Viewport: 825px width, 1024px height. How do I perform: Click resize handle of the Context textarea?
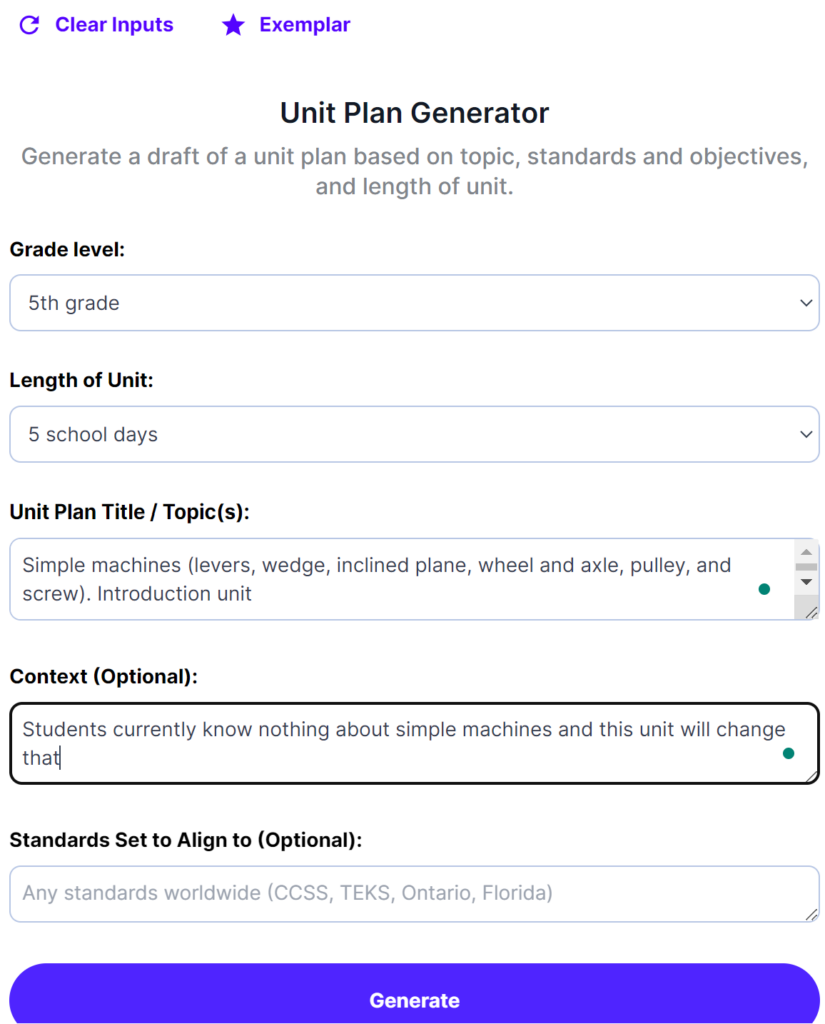(x=812, y=776)
